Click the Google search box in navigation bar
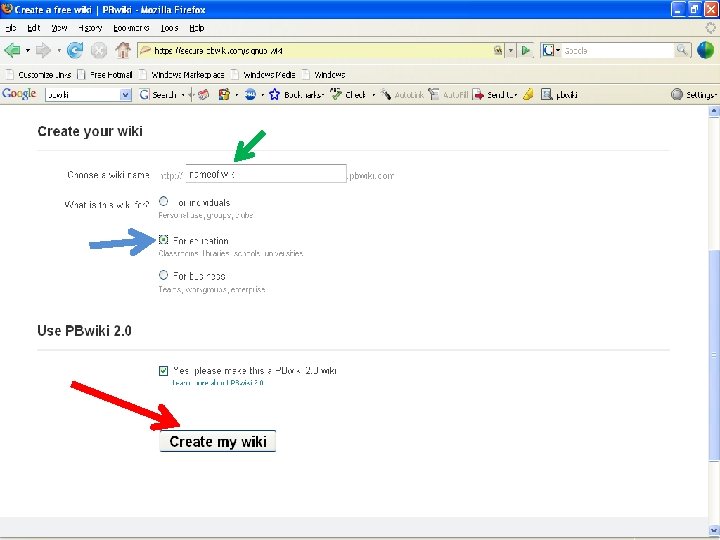Screen dimensions: 720x540 point(618,50)
